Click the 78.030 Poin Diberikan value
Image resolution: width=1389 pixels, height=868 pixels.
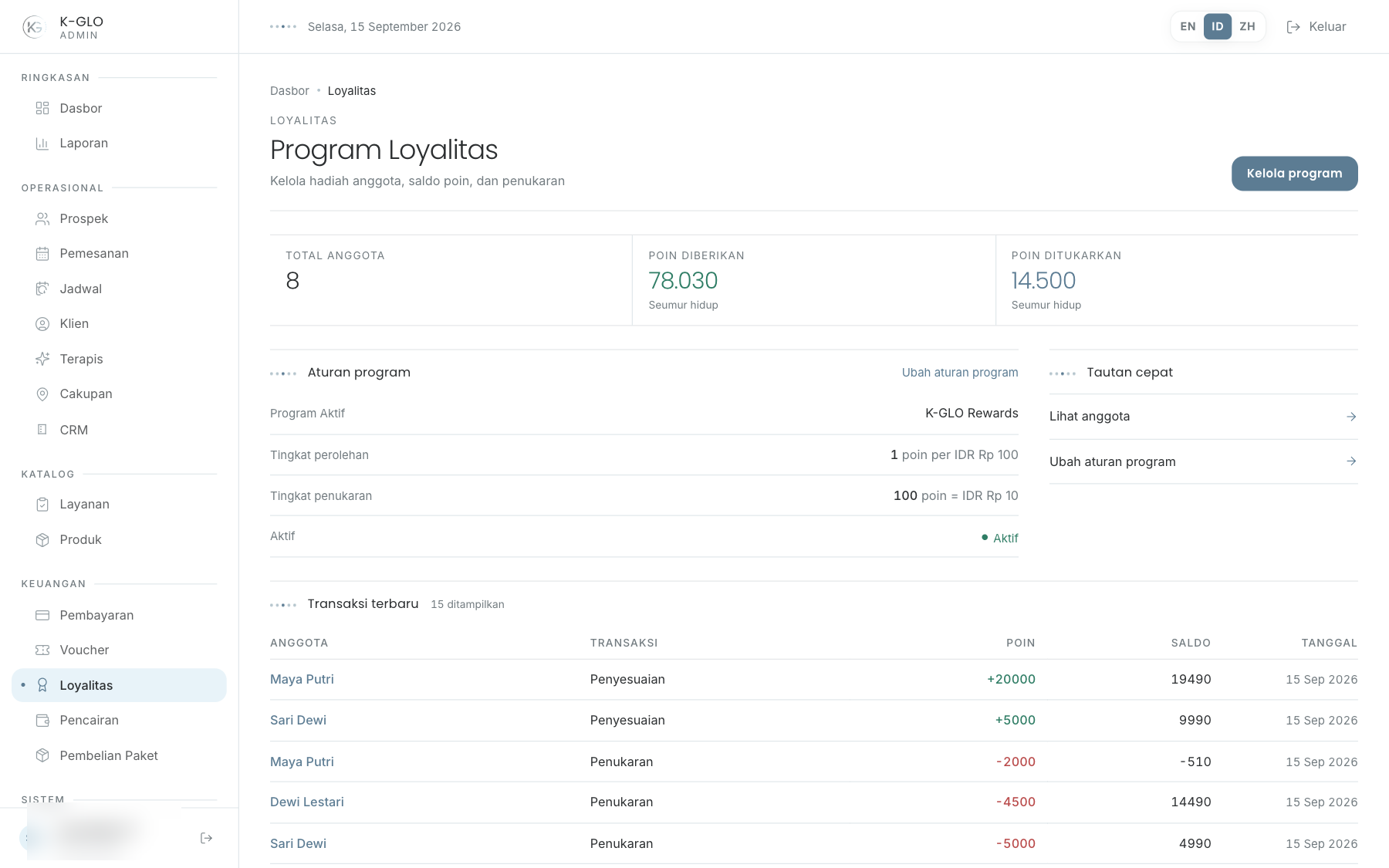[683, 281]
